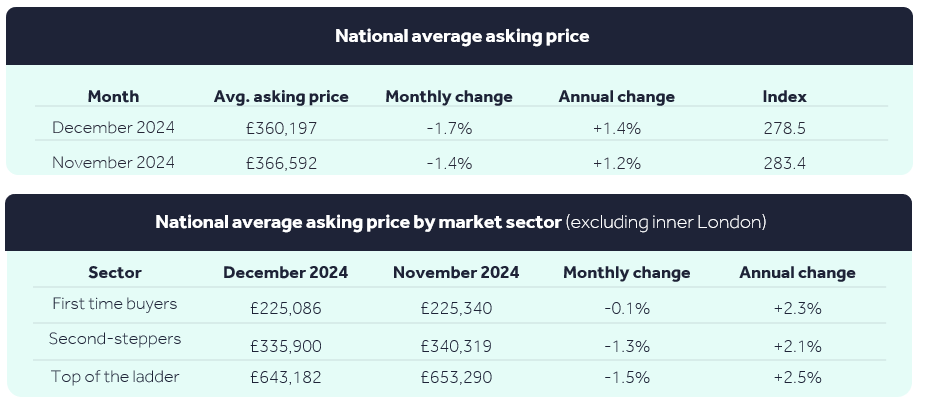The width and height of the screenshot is (925, 398).
Task: Click the market sector table title banner
Action: 459,222
